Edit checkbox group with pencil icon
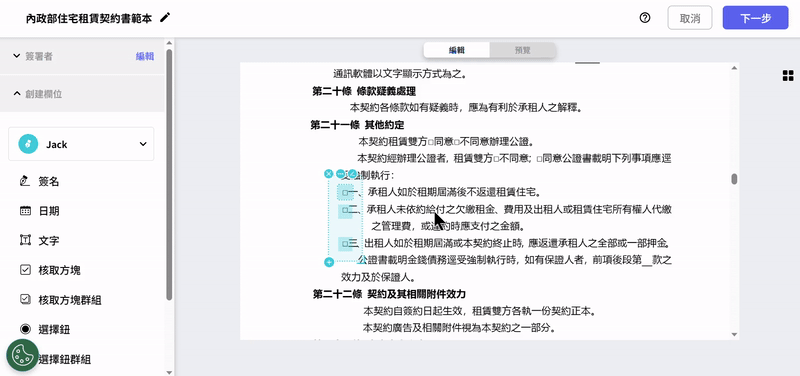Image resolution: width=800 pixels, height=376 pixels. click(x=352, y=174)
